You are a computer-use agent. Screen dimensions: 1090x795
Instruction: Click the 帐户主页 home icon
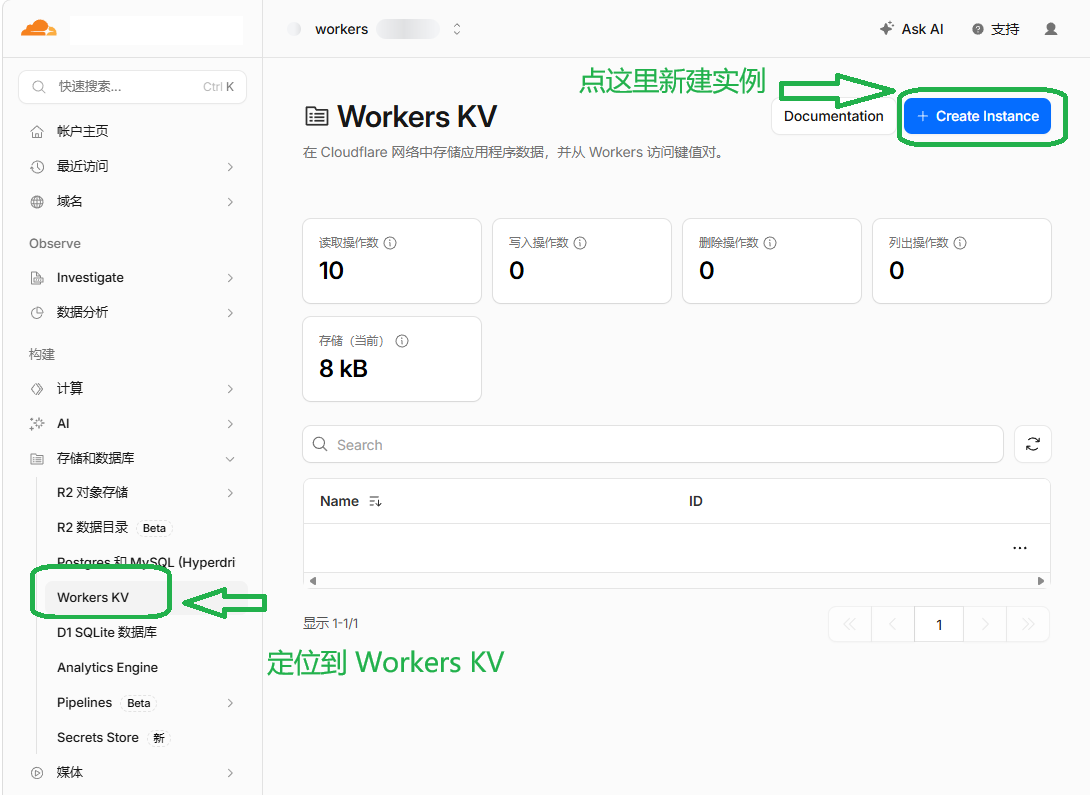[x=37, y=131]
